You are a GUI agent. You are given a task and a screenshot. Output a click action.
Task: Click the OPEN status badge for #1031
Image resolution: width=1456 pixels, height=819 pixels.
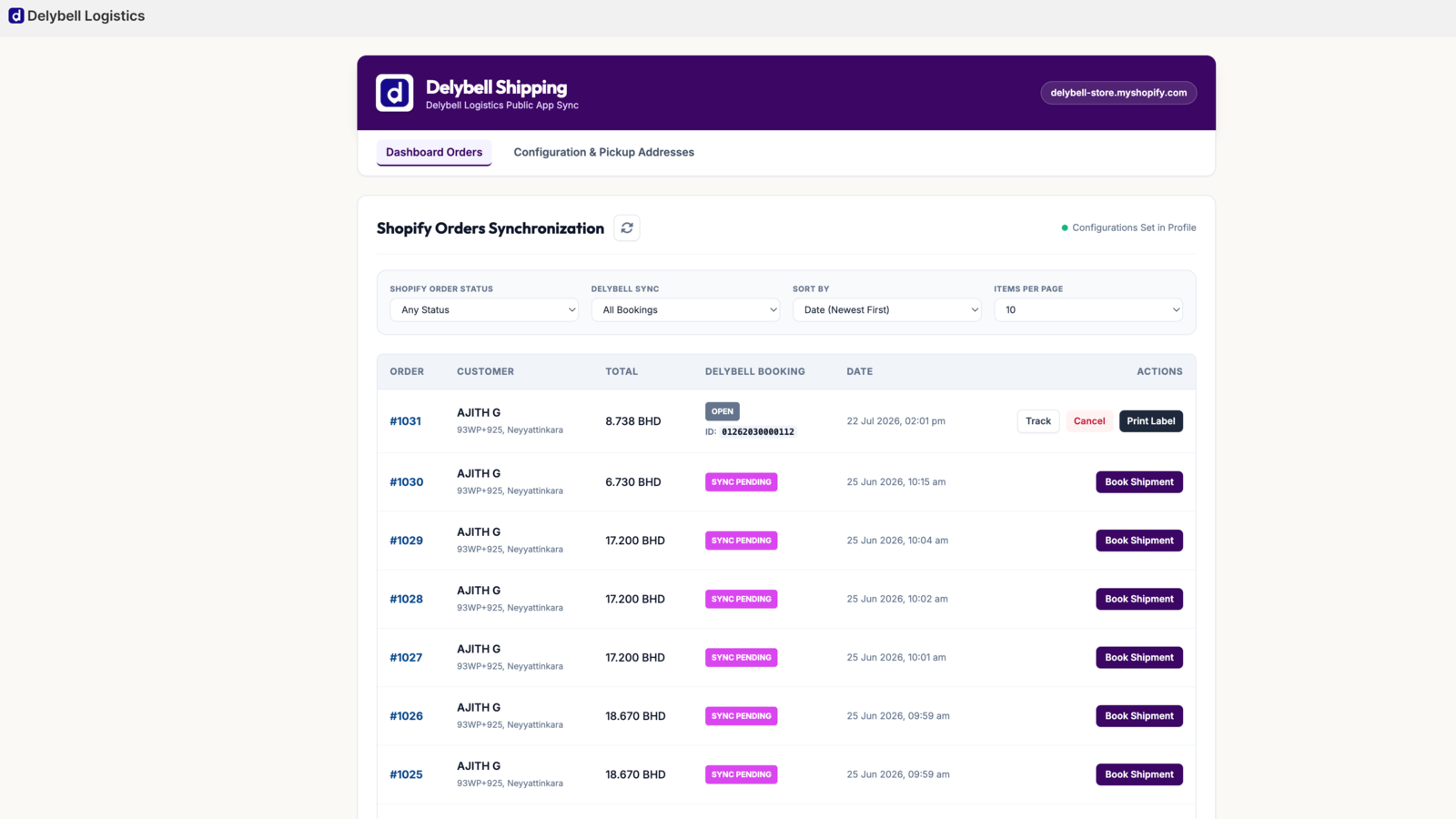coord(723,411)
